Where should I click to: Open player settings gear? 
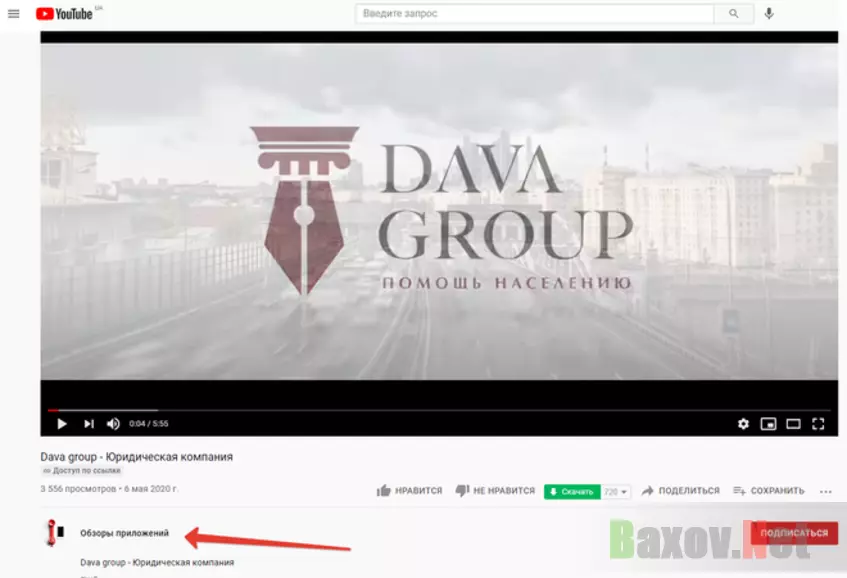tap(743, 423)
